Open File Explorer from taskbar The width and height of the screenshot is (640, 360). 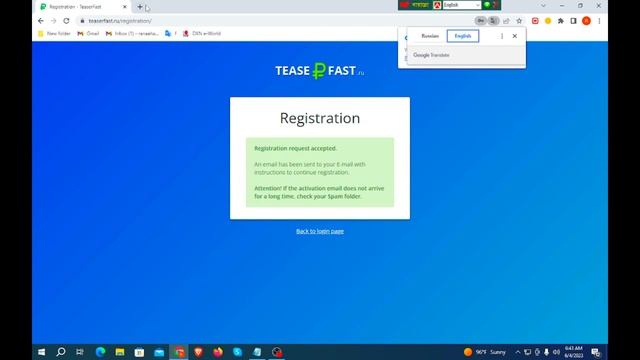pyautogui.click(x=120, y=352)
